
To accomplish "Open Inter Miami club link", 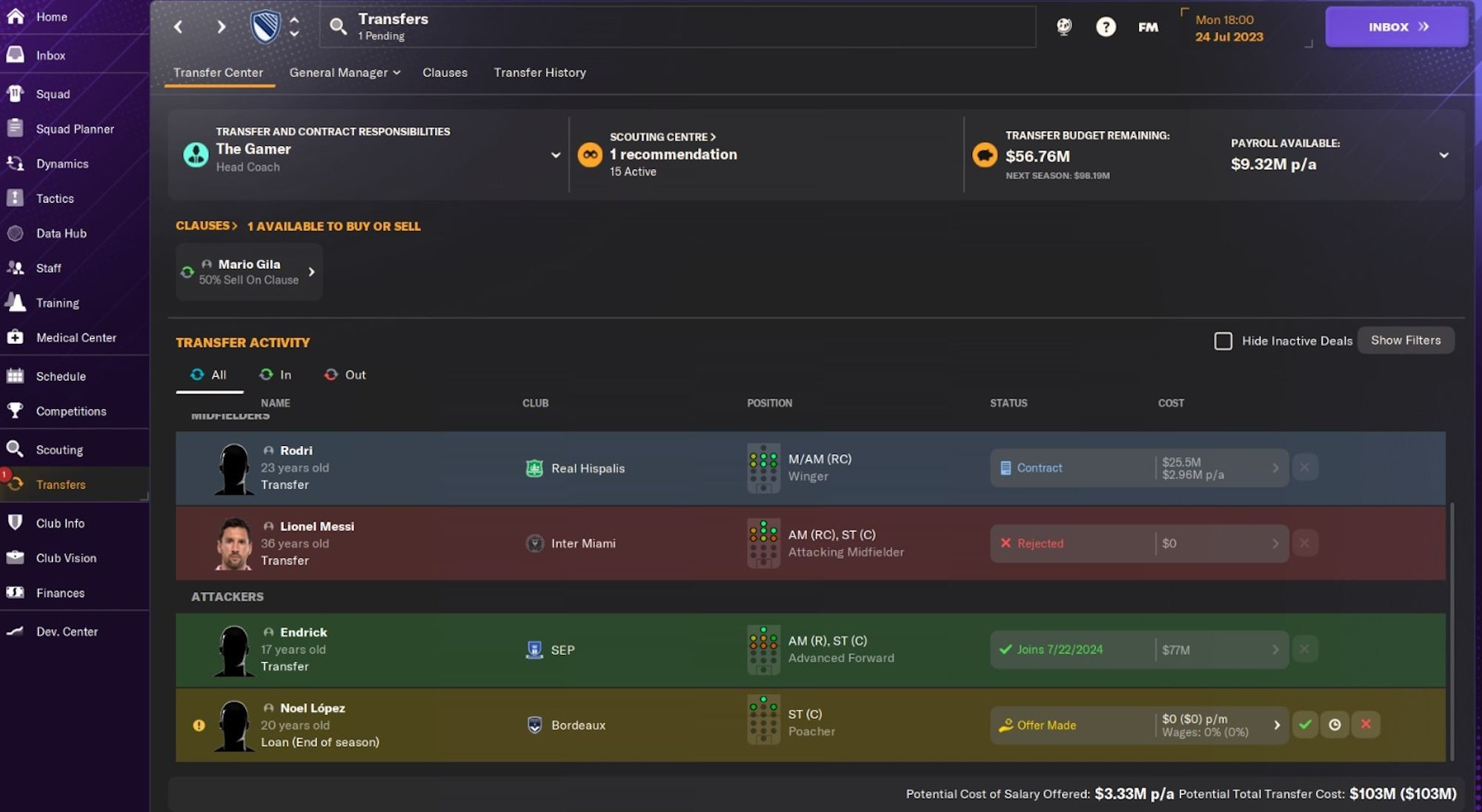I will [x=583, y=543].
